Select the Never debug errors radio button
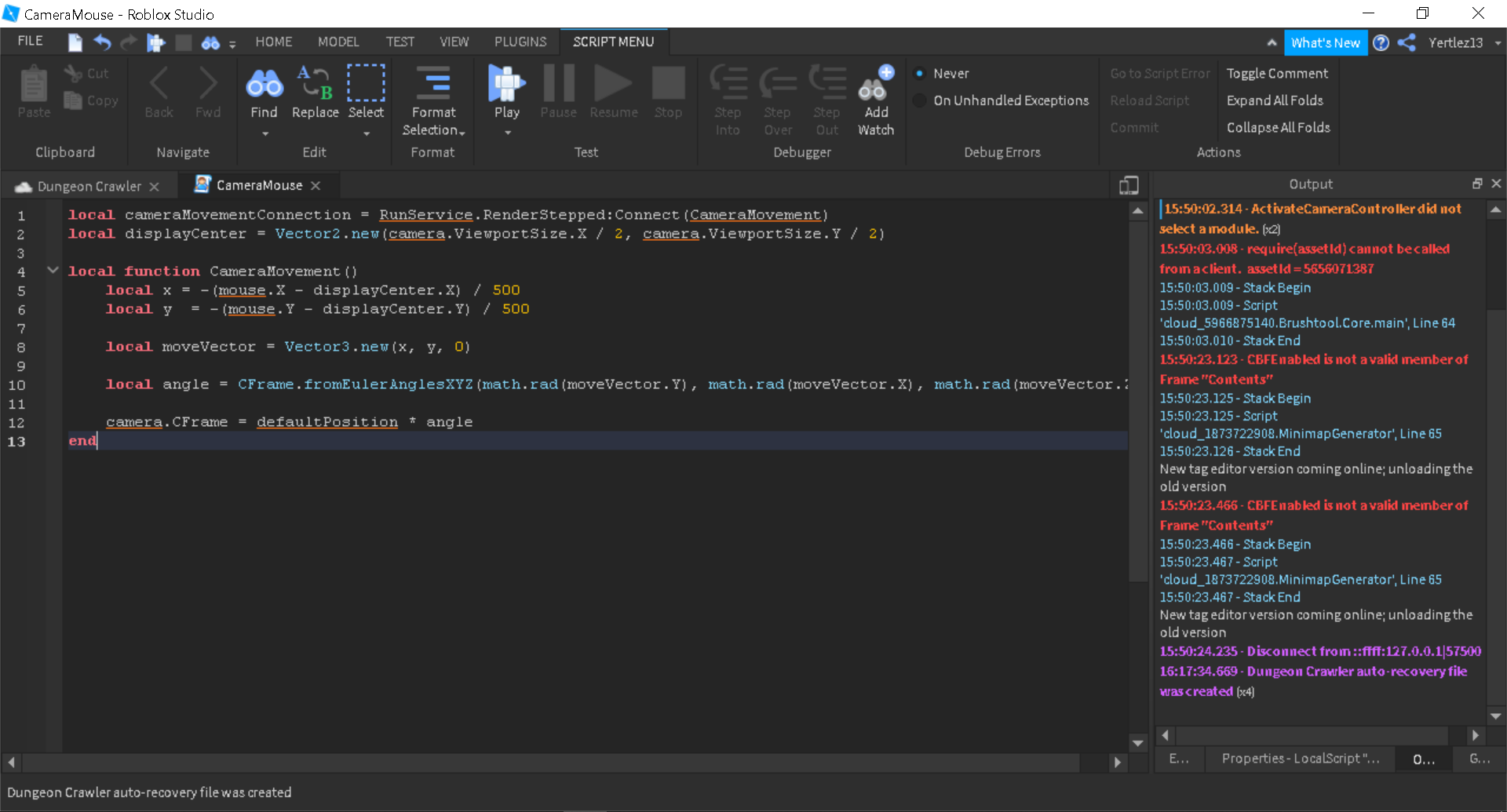 pyautogui.click(x=920, y=74)
